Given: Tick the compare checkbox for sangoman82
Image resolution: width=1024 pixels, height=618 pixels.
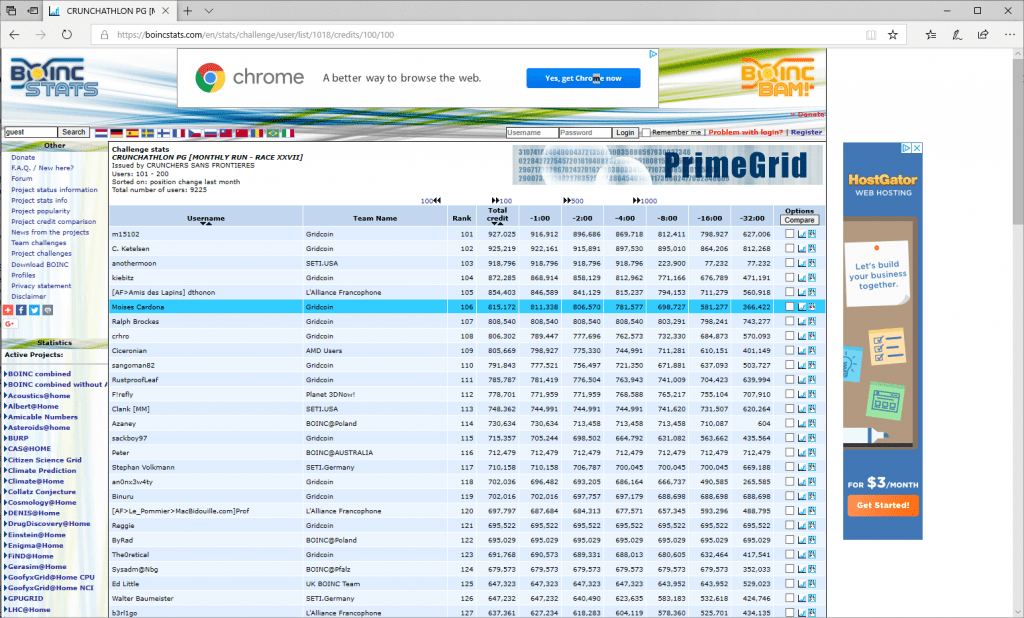Looking at the screenshot, I should point(790,365).
